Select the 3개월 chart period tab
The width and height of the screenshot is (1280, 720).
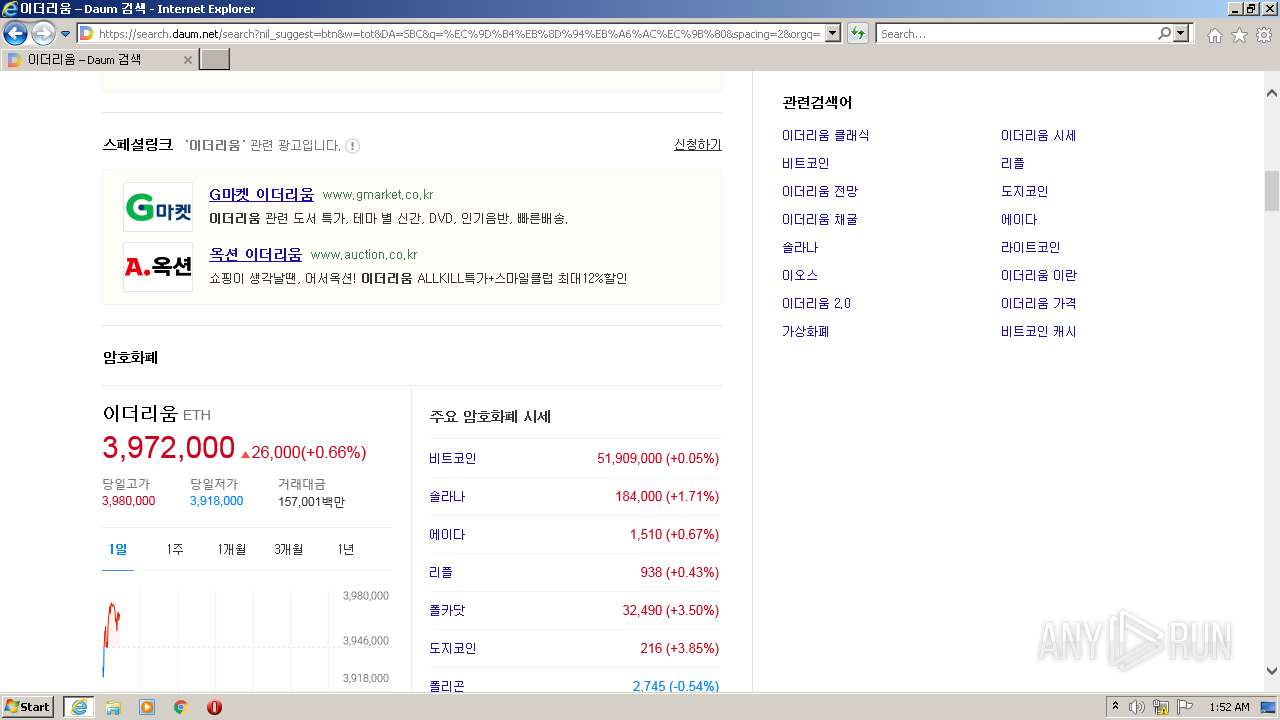pos(289,549)
